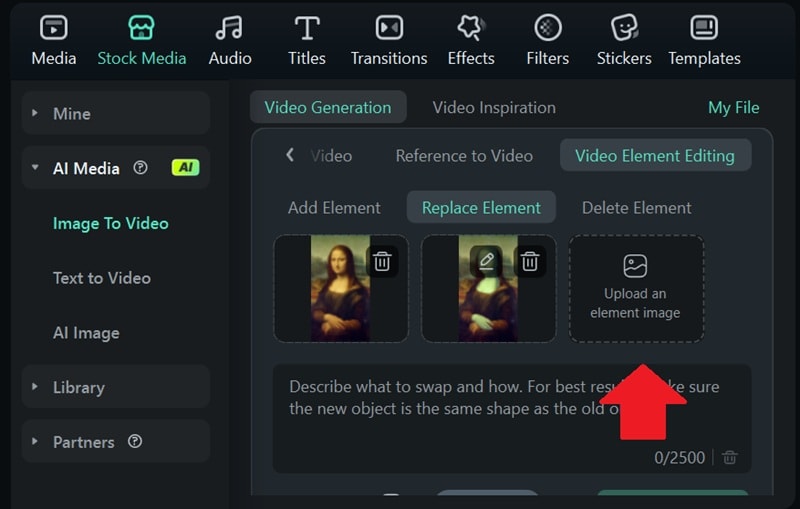Viewport: 800px width, 509px height.
Task: Switch to Video Inspiration tab
Action: pyautogui.click(x=494, y=108)
